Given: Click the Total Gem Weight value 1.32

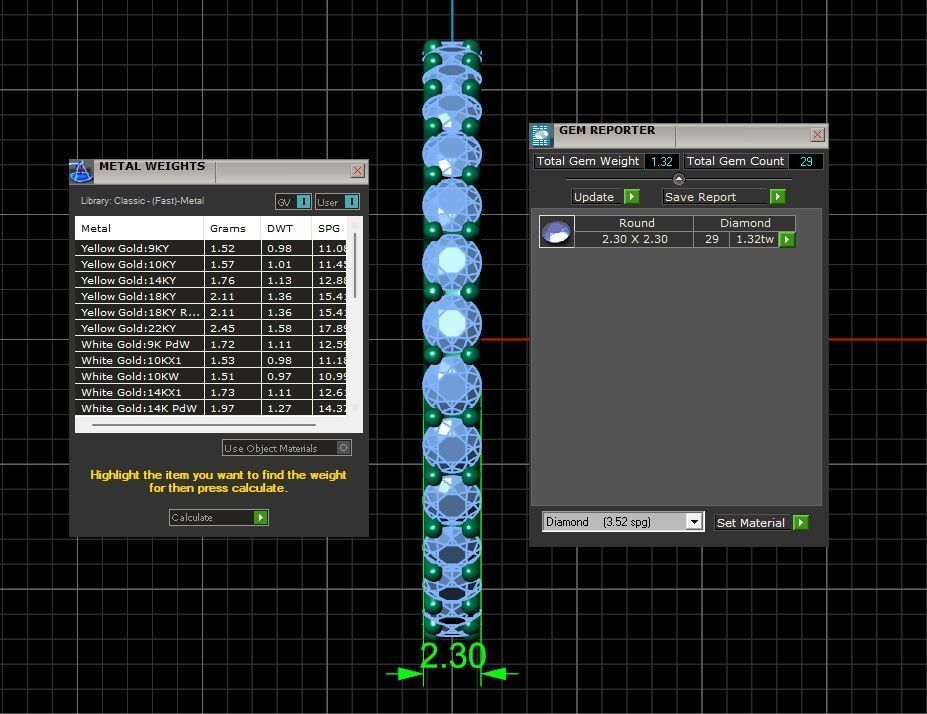Looking at the screenshot, I should [662, 161].
